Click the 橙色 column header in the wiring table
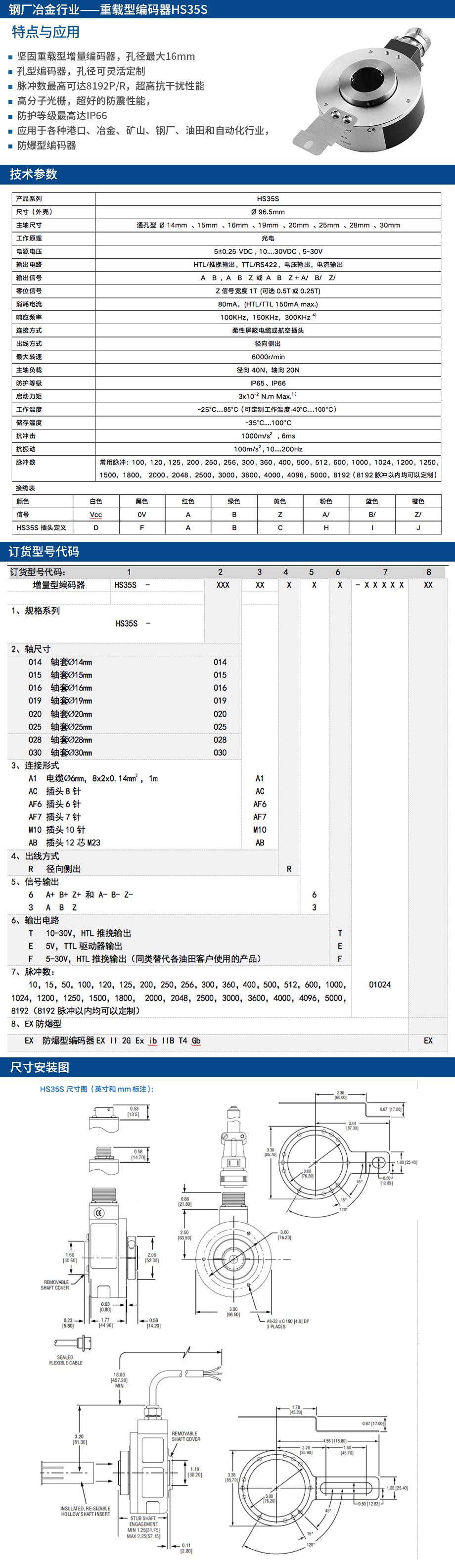Viewport: 455px width, 1568px height. (418, 501)
